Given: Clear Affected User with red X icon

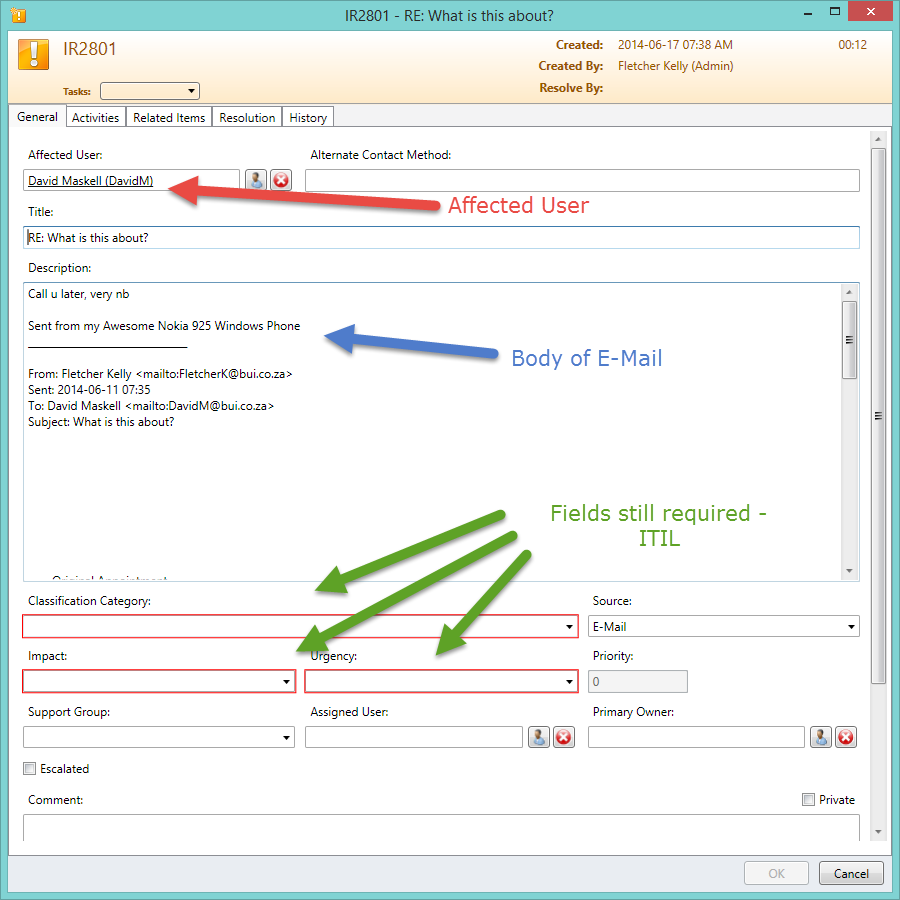Looking at the screenshot, I should [x=281, y=180].
